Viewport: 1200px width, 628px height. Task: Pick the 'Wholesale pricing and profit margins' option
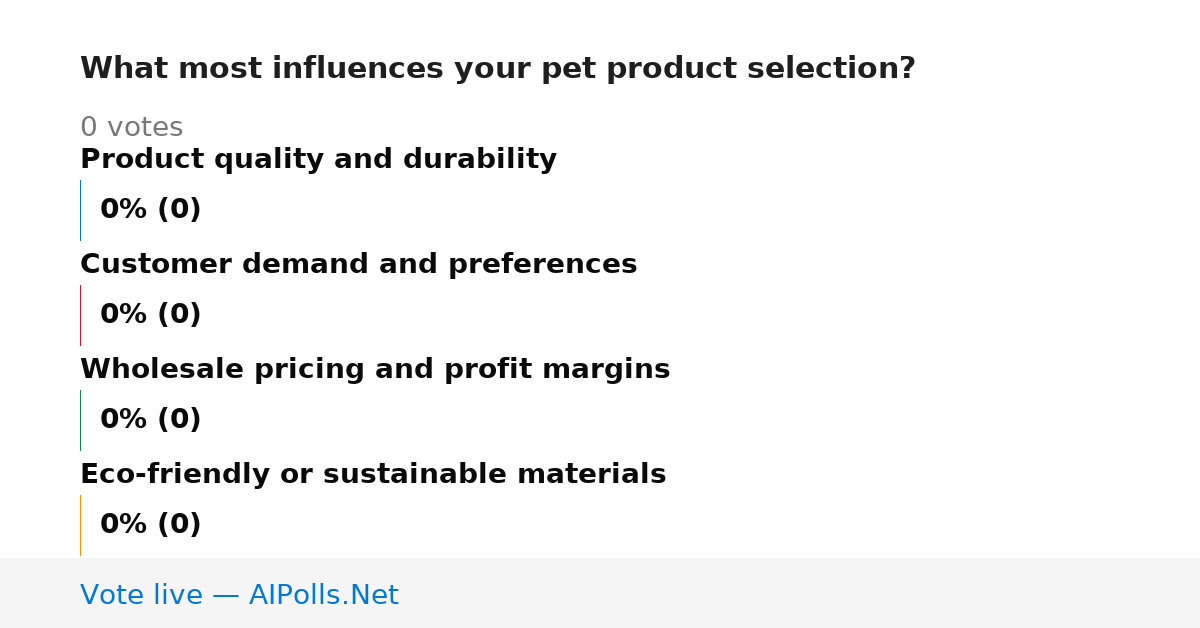point(375,370)
